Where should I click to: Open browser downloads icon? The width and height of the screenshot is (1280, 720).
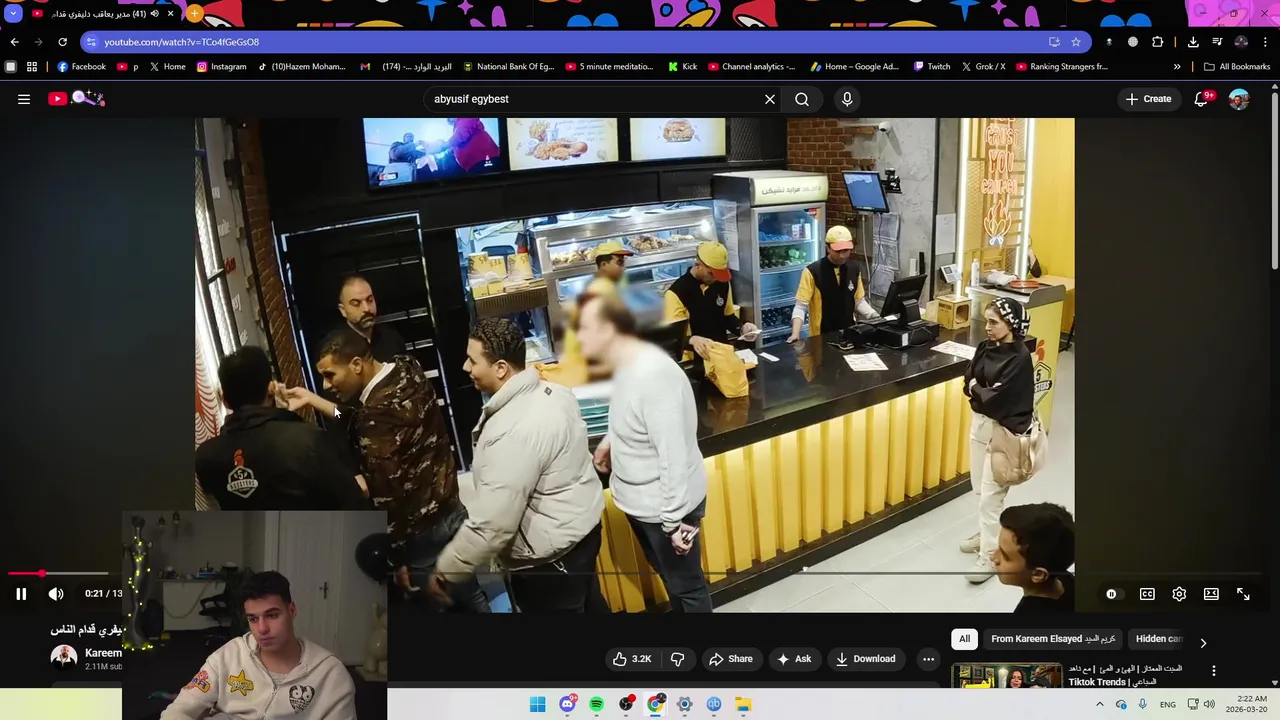pos(1193,42)
